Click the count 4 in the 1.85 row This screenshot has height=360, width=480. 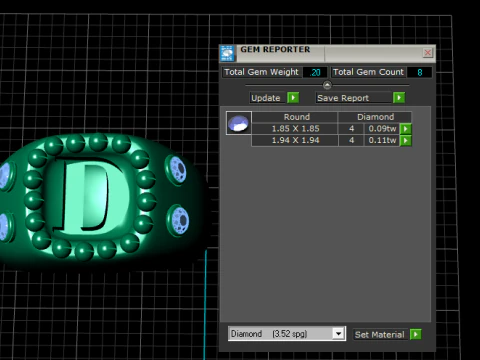(x=351, y=129)
